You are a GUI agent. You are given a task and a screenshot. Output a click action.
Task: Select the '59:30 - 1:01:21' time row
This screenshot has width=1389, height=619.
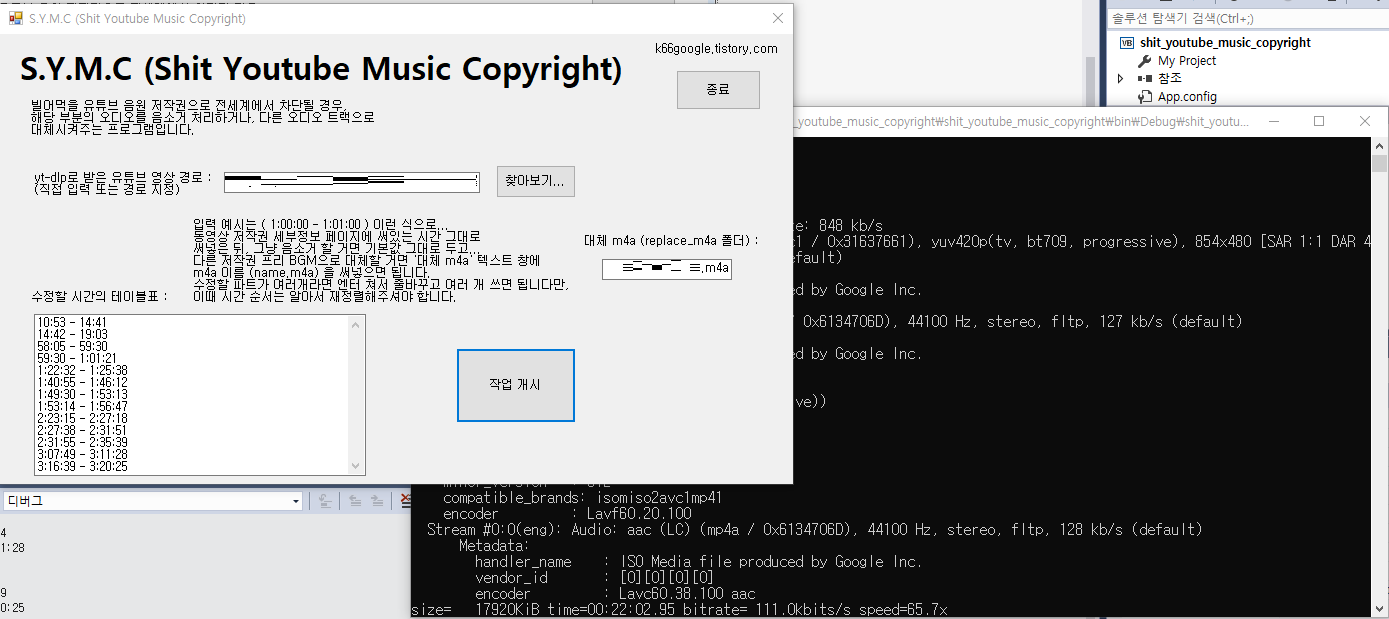click(76, 358)
